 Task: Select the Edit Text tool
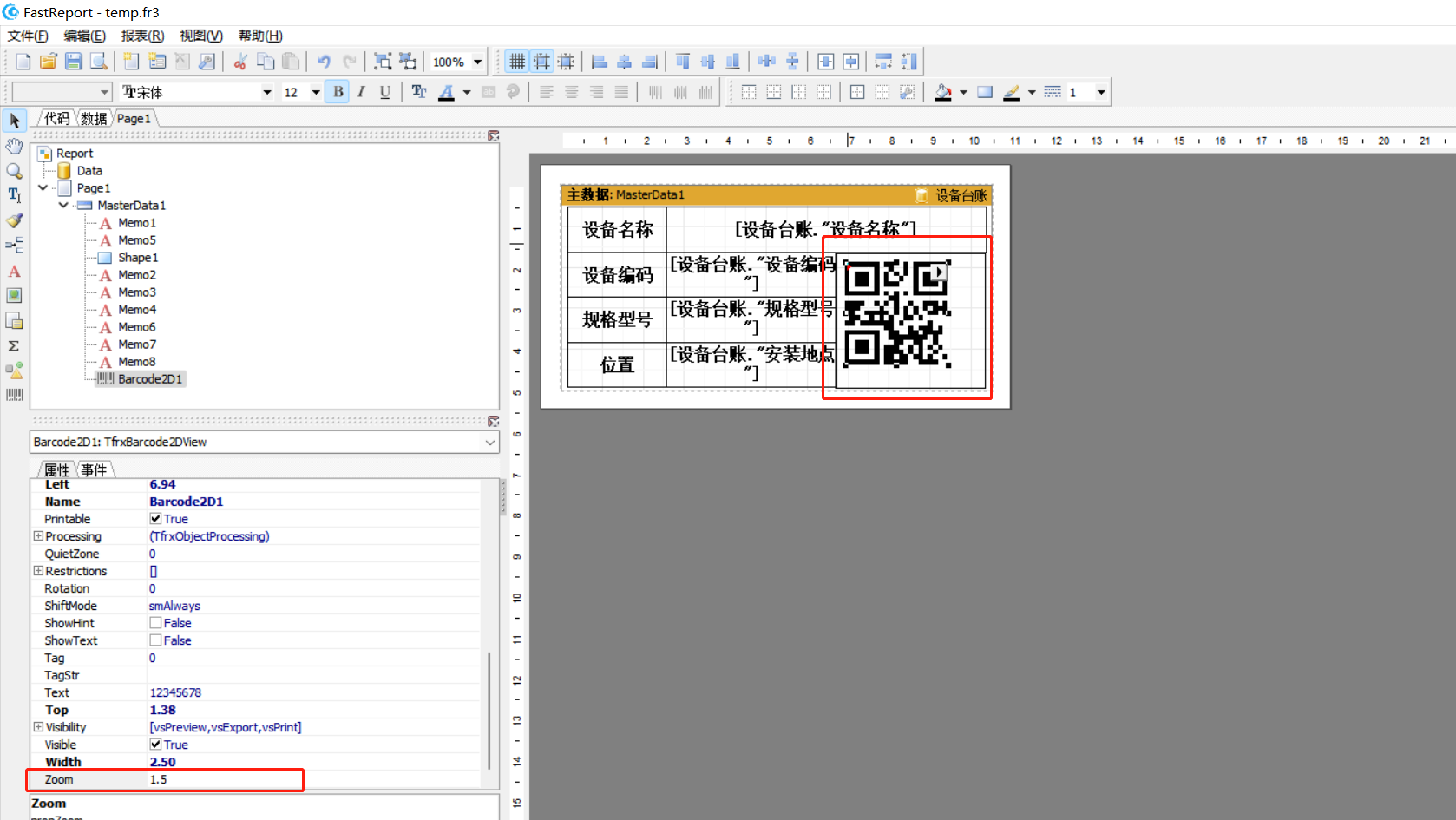[15, 195]
